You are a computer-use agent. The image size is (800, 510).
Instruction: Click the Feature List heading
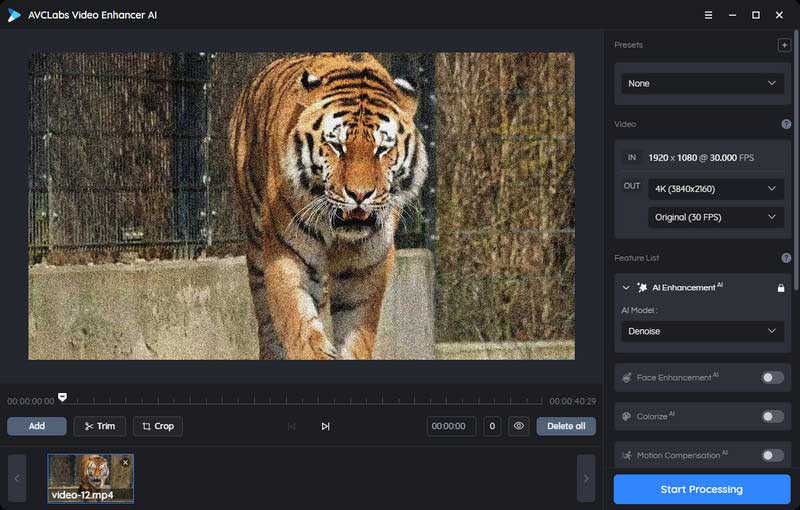(x=636, y=258)
